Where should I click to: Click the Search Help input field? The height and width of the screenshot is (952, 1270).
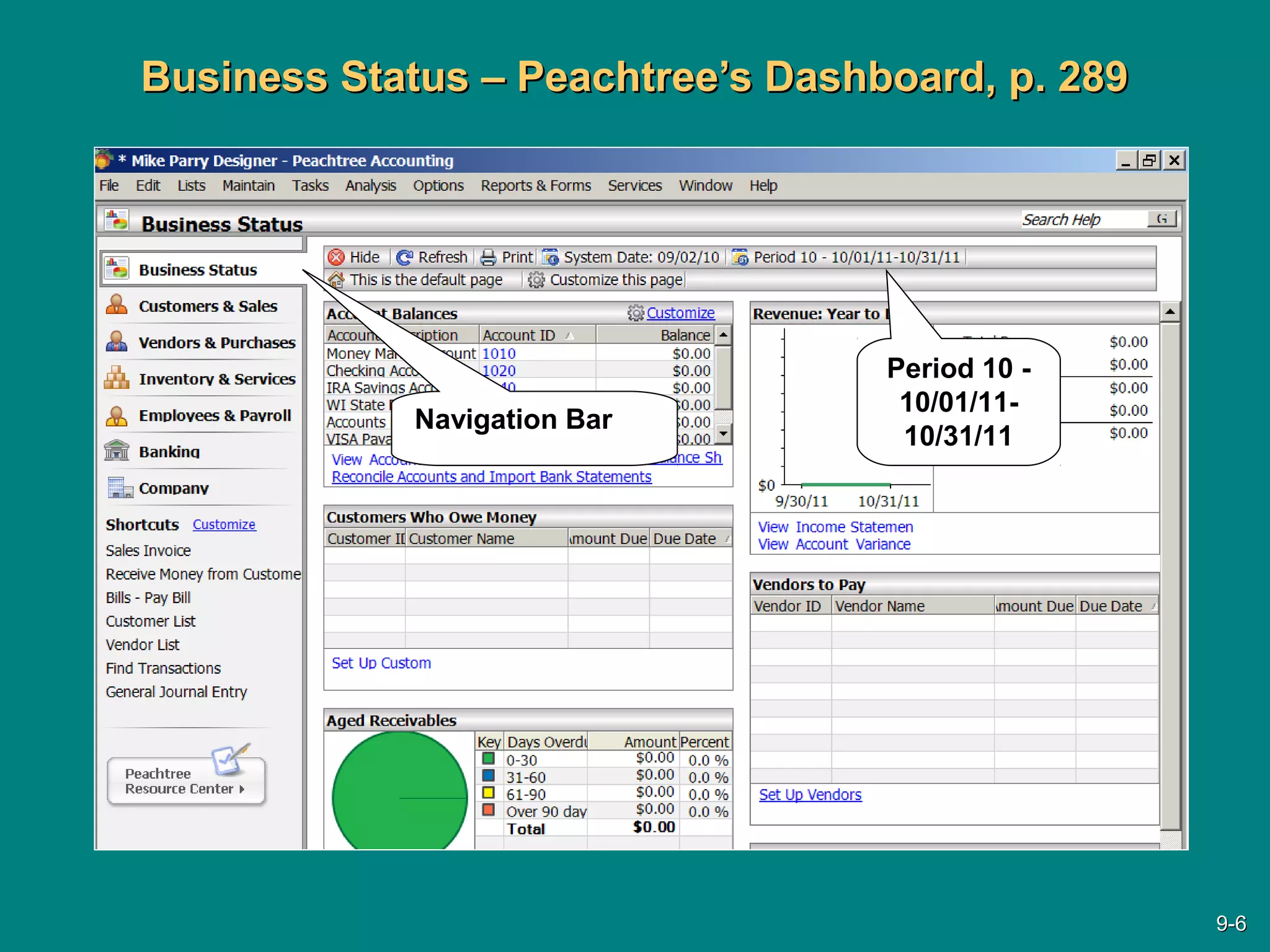click(1084, 219)
